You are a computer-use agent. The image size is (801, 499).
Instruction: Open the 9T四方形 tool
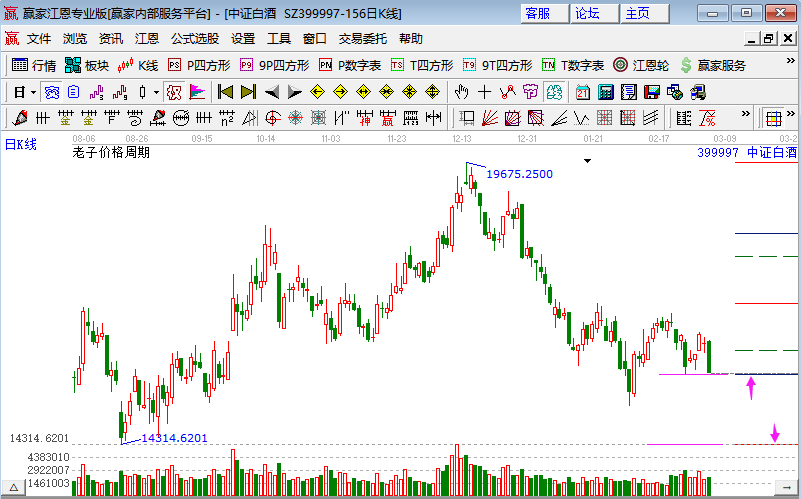click(x=498, y=65)
